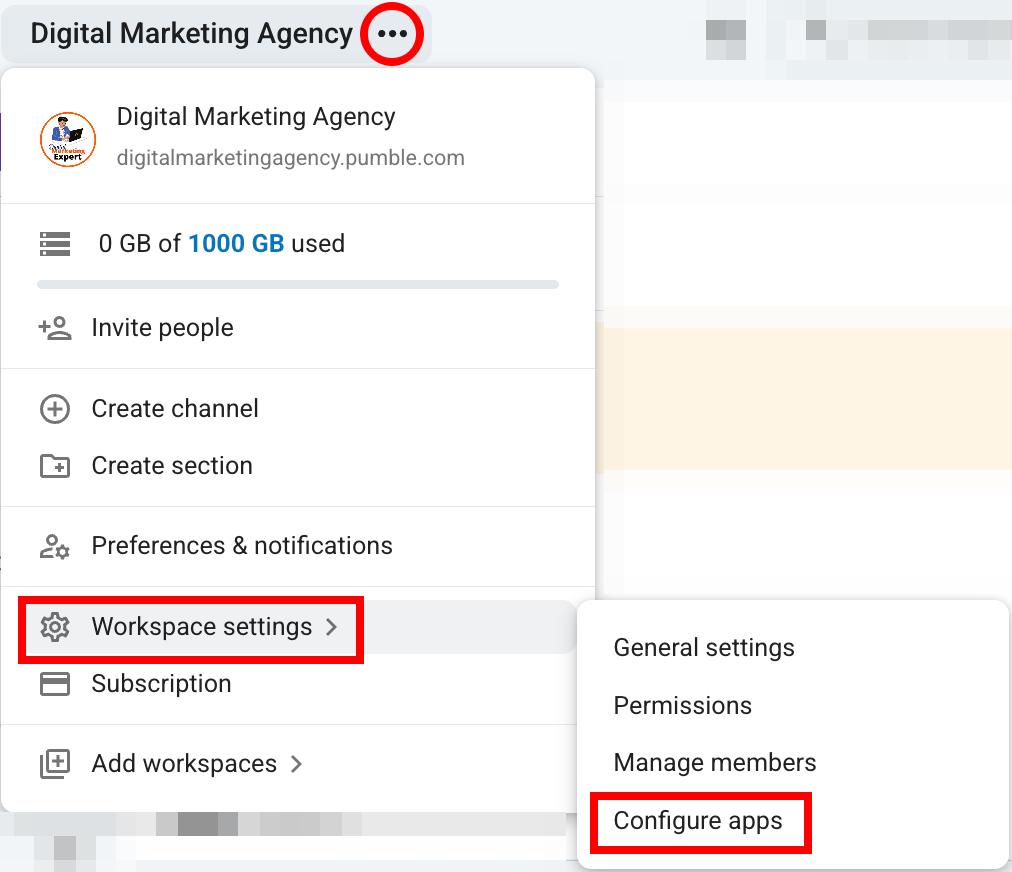Select Configure apps
1012x872 pixels.
[700, 821]
